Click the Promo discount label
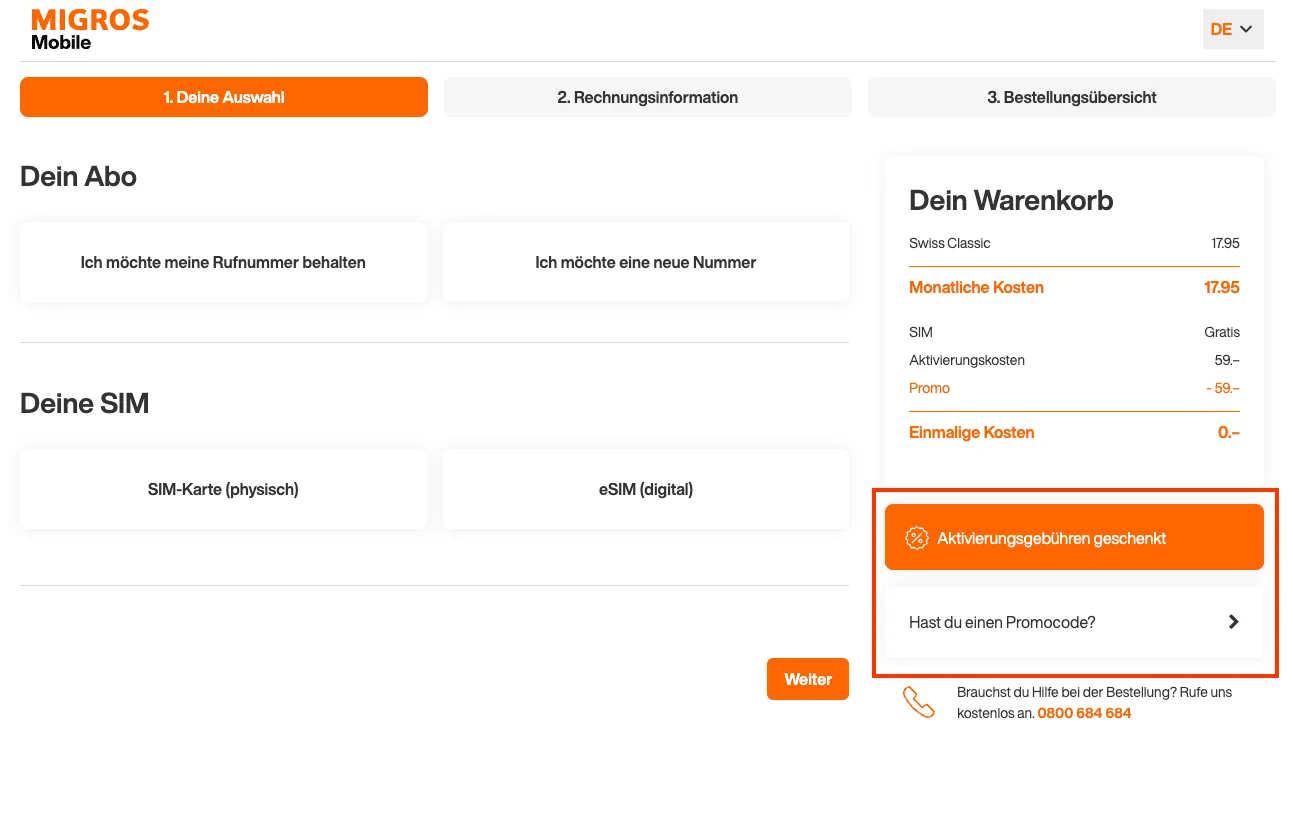Image resolution: width=1293 pixels, height=840 pixels. tap(929, 388)
